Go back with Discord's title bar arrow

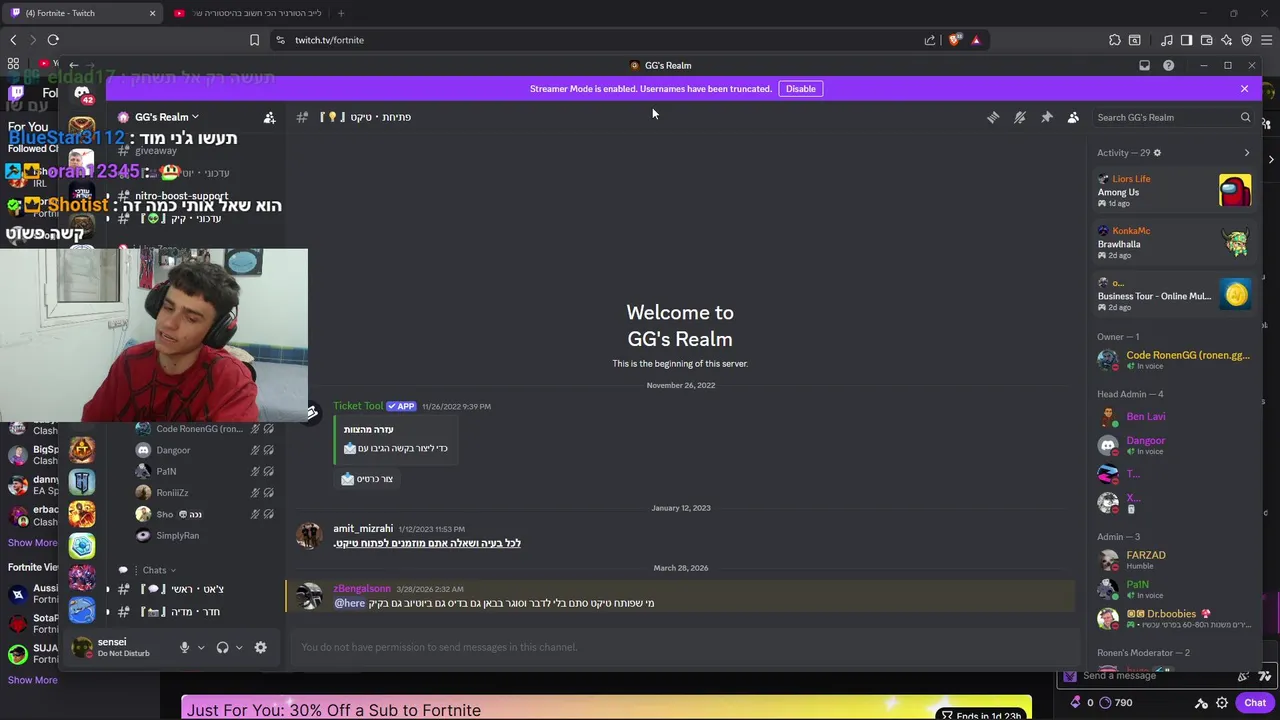point(74,65)
